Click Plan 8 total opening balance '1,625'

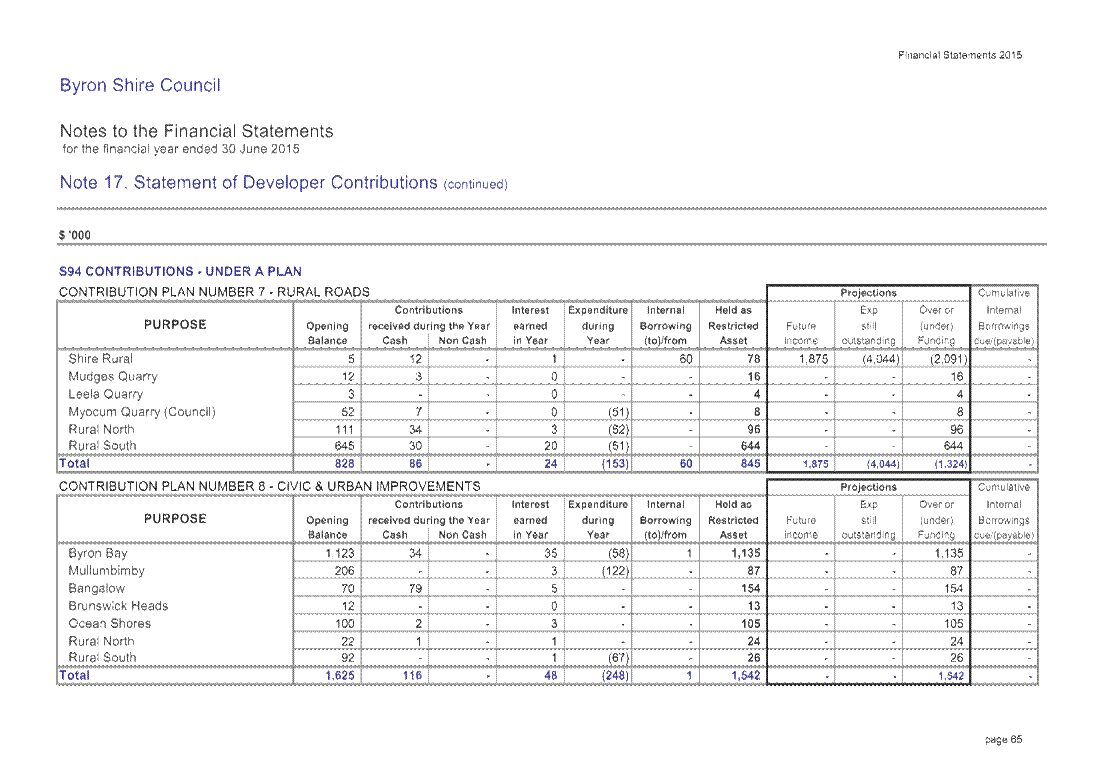pyautogui.click(x=340, y=676)
